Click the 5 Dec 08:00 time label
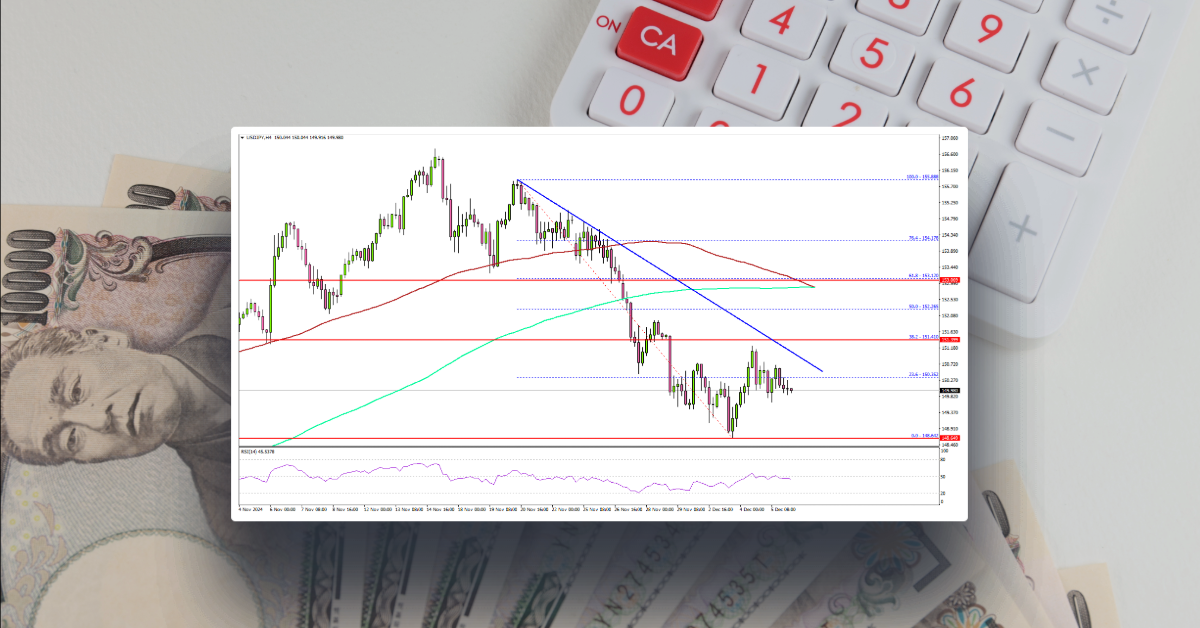The image size is (1200, 628). [x=783, y=508]
